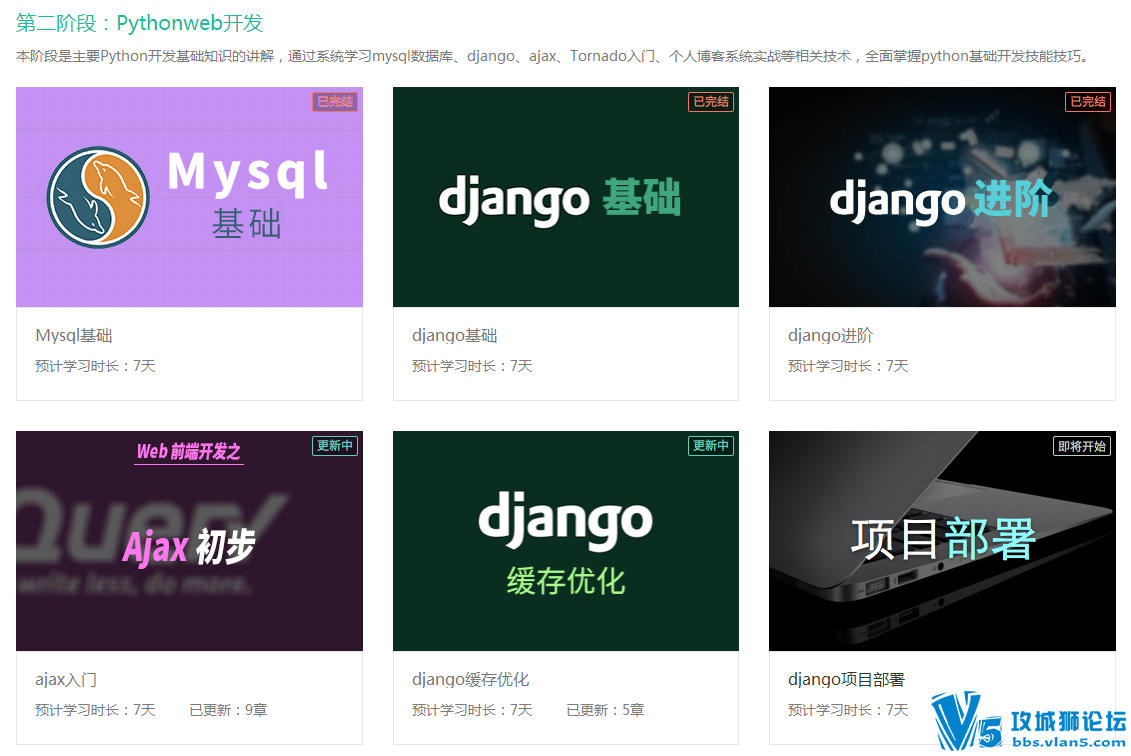1131x756 pixels.
Task: Click the 即将开始 badge on 项目部署 card
Action: [x=1082, y=447]
